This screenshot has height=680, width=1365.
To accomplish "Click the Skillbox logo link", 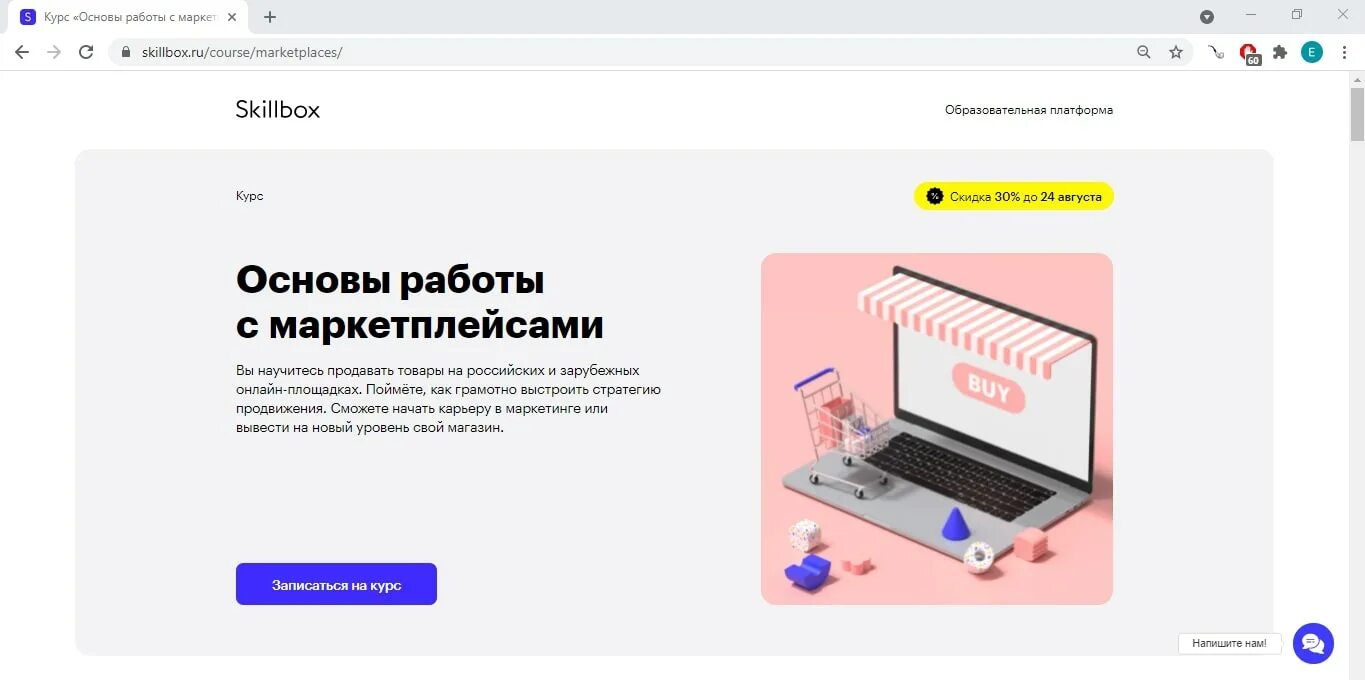I will (278, 110).
